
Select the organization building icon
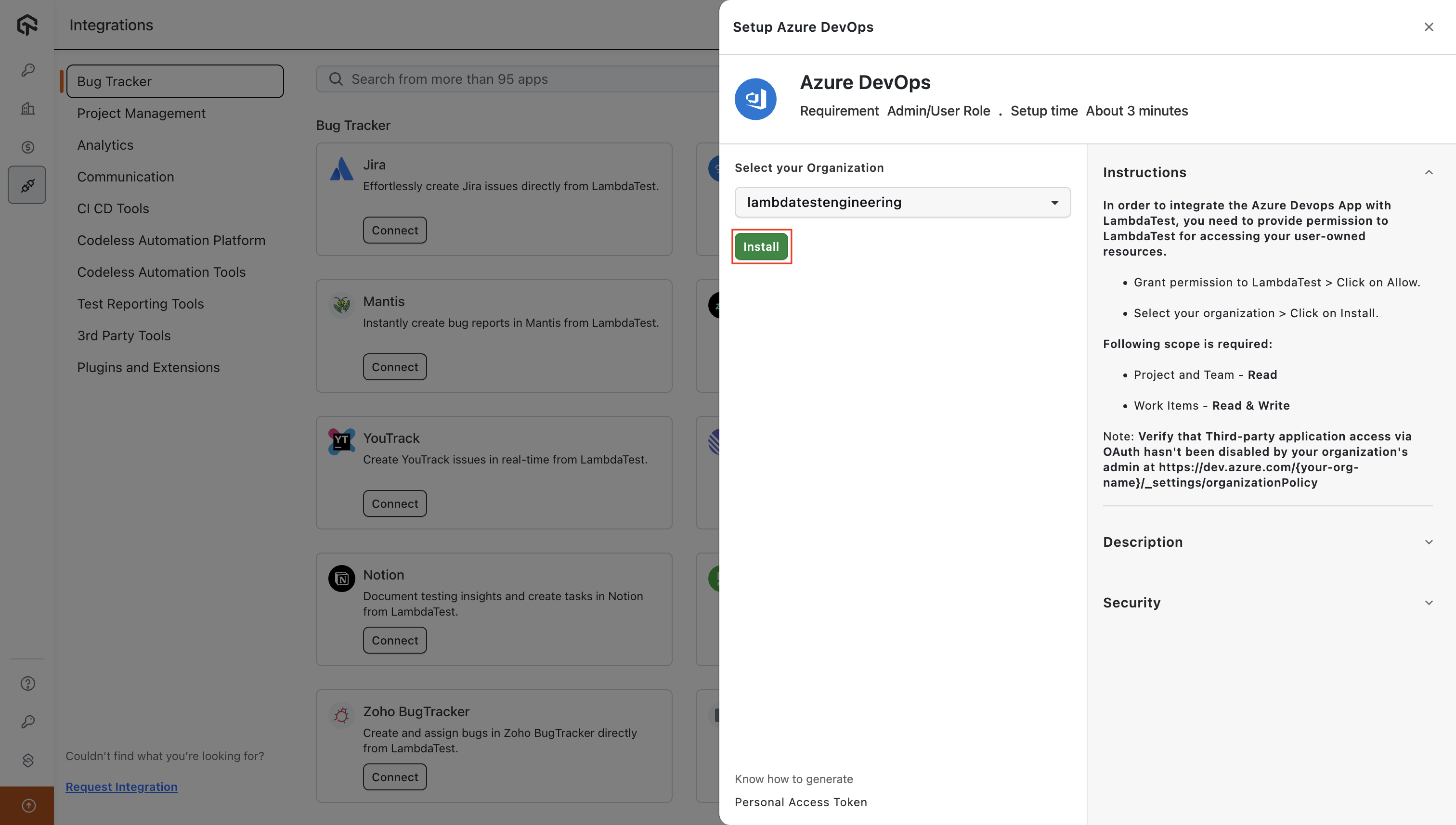pyautogui.click(x=27, y=108)
